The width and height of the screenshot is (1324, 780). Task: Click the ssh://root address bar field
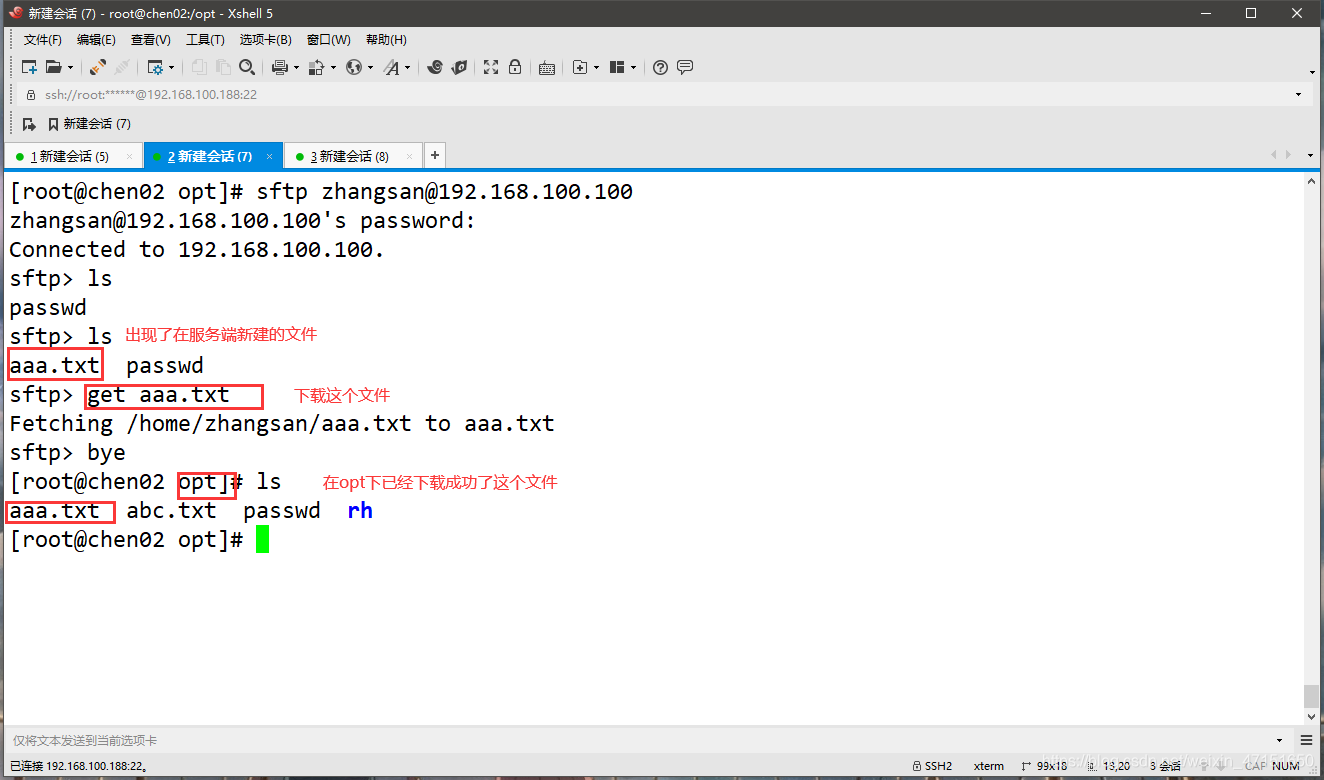click(x=660, y=94)
